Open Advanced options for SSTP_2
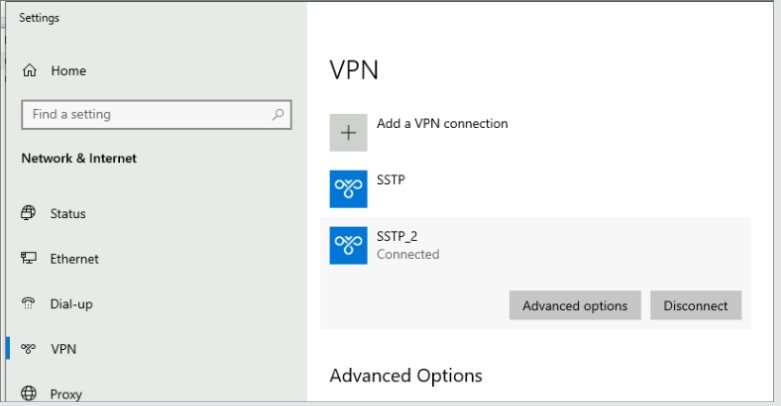Viewport: 781px width, 406px height. pyautogui.click(x=574, y=306)
